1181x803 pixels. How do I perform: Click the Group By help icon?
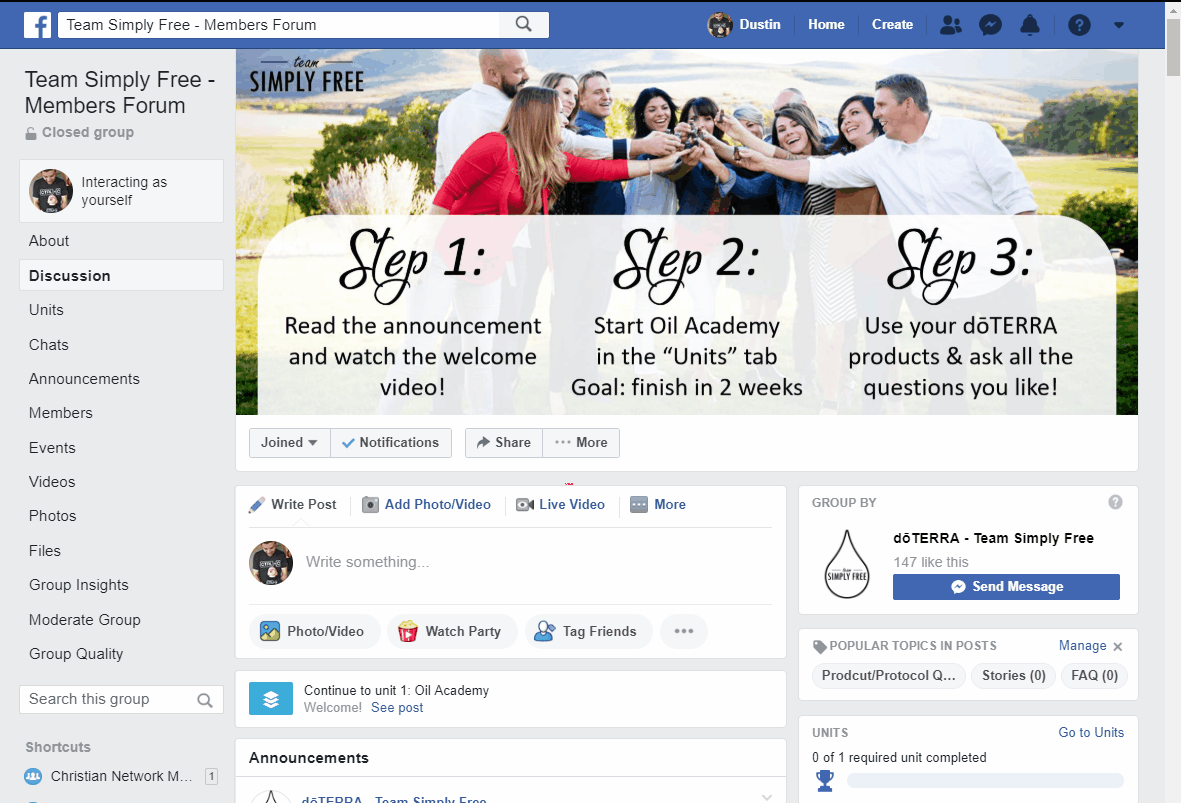[1115, 502]
